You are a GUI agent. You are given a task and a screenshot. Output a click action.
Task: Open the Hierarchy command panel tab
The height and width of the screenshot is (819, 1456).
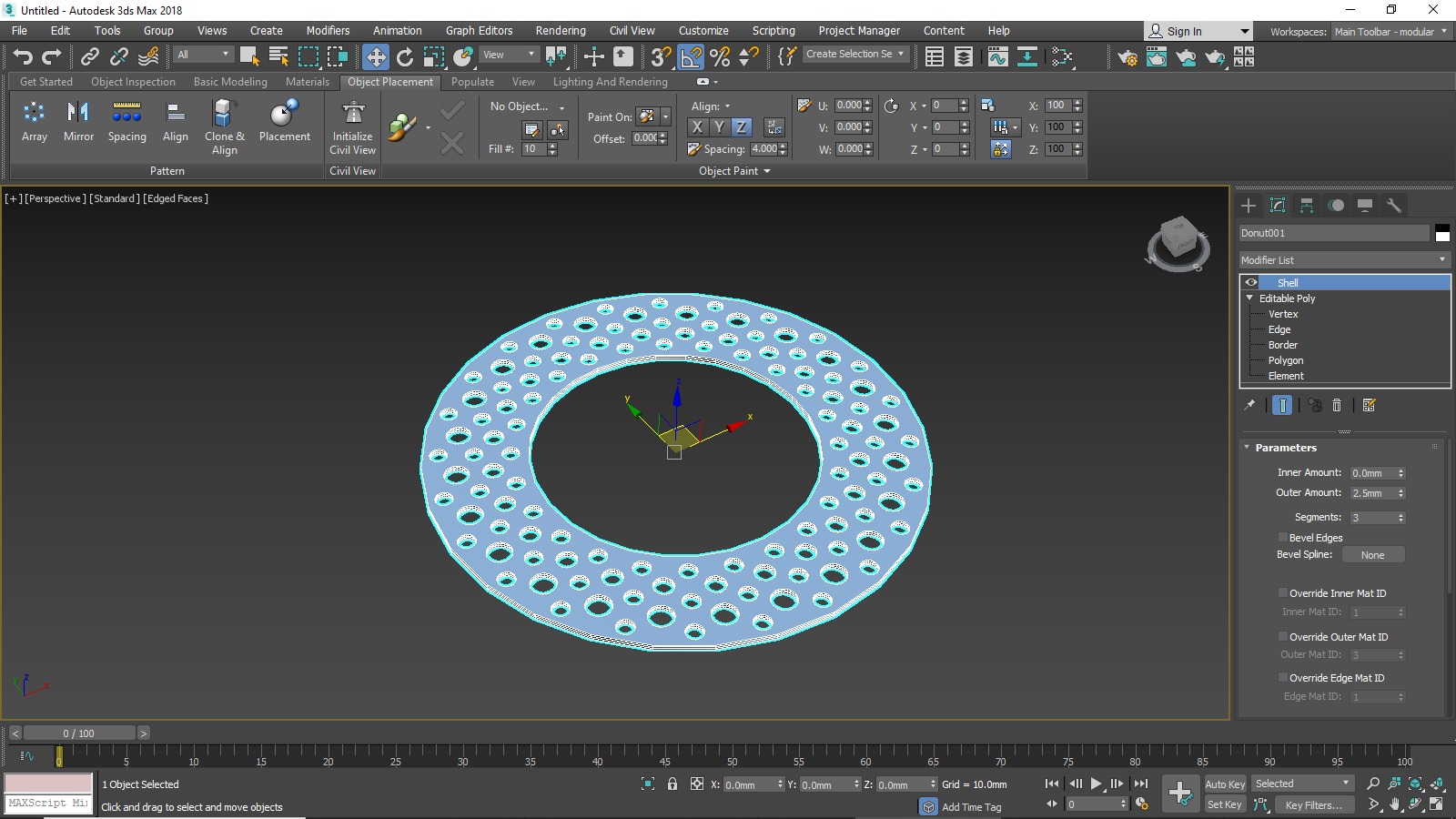(1307, 206)
